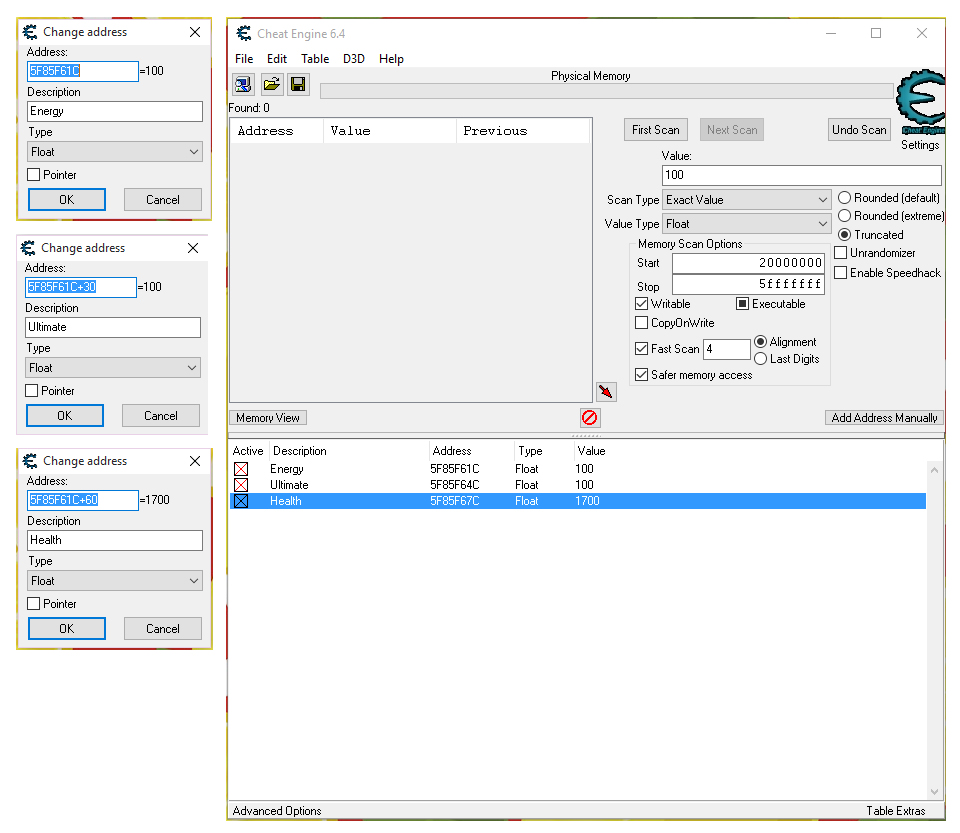Click the Undo Scan button

[x=859, y=130]
